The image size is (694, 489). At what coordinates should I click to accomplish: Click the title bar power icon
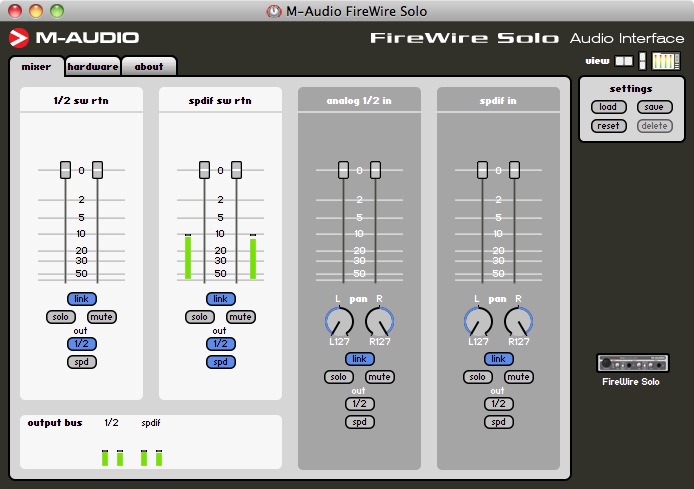(274, 11)
